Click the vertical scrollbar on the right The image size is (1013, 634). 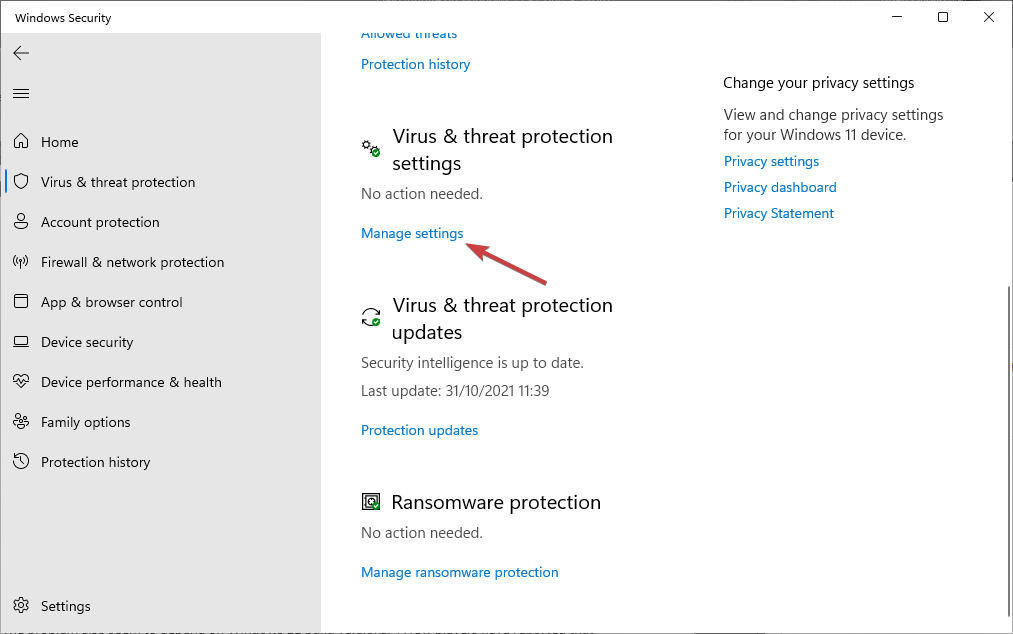click(1008, 450)
